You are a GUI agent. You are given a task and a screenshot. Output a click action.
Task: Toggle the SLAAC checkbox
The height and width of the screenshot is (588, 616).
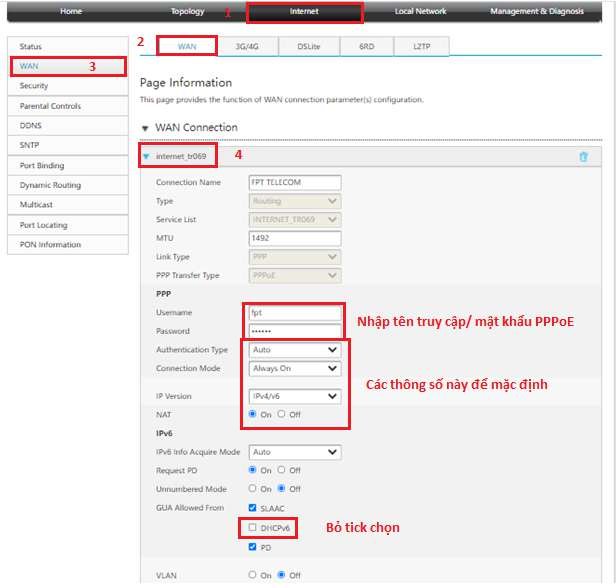pyautogui.click(x=253, y=508)
